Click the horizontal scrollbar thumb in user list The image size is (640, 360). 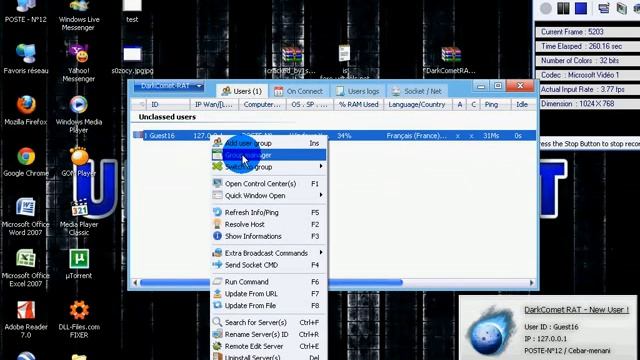pyautogui.click(x=271, y=282)
